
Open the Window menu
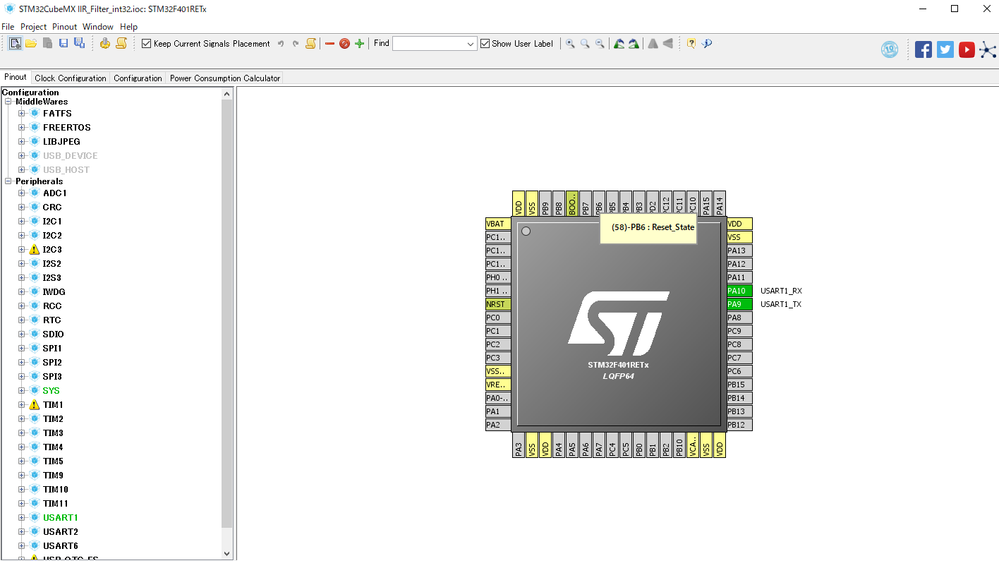(x=97, y=27)
